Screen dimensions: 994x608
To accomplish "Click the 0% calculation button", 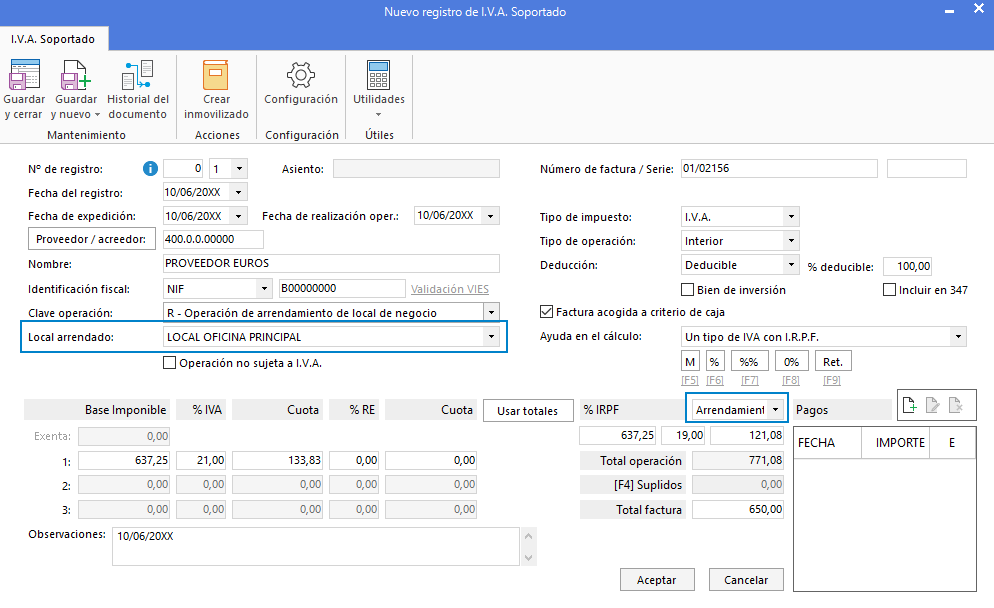I will coord(791,361).
